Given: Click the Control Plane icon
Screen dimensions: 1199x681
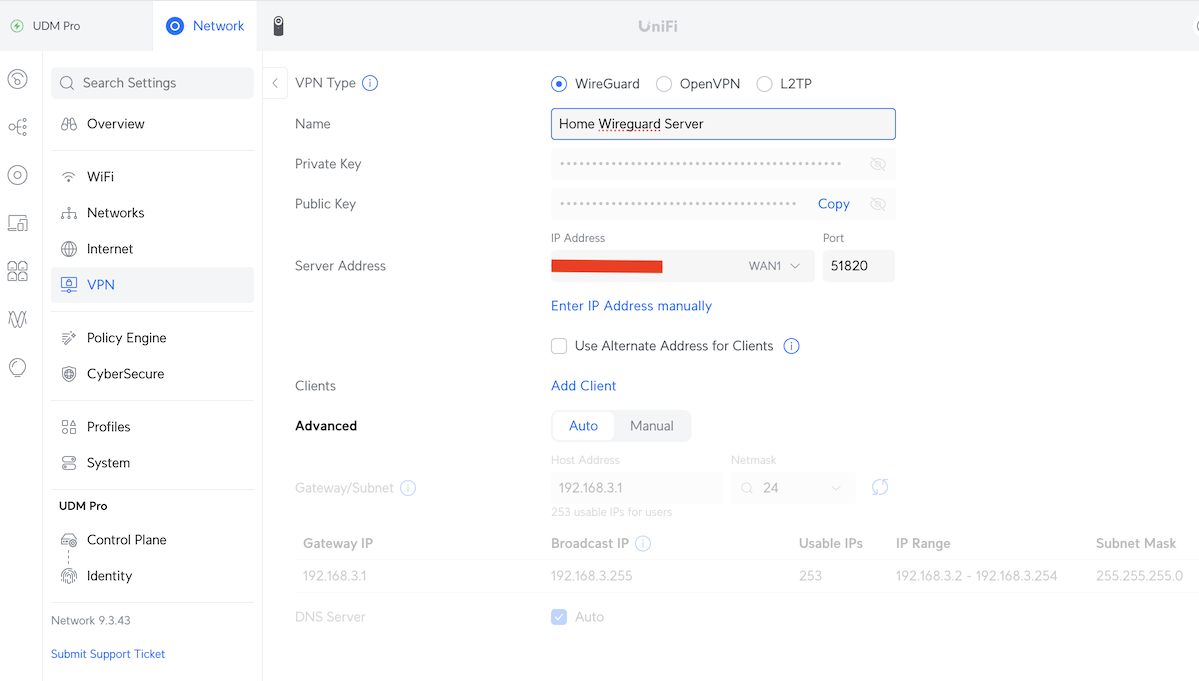Looking at the screenshot, I should 69,540.
